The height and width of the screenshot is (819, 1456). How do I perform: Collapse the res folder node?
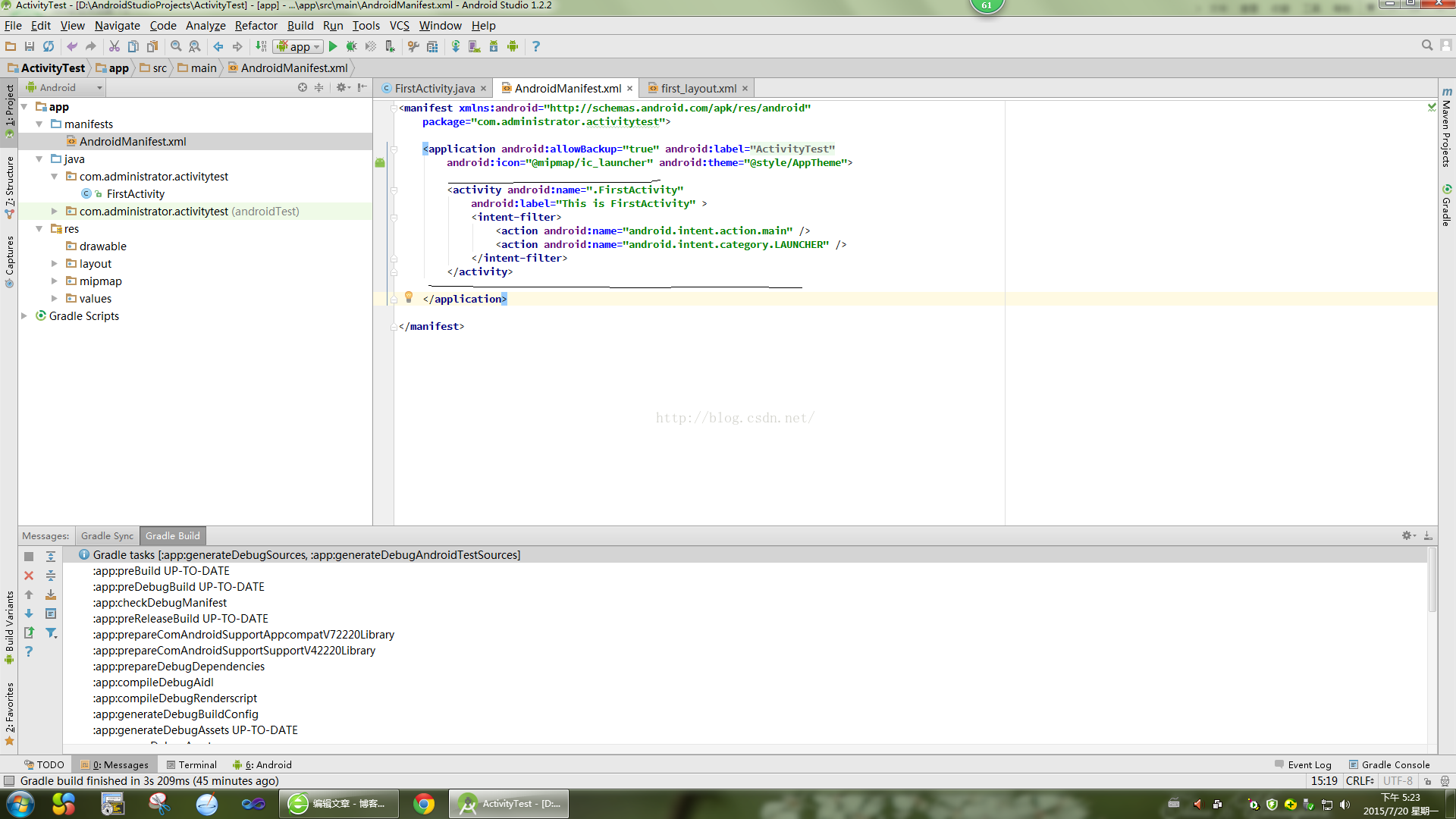39,228
